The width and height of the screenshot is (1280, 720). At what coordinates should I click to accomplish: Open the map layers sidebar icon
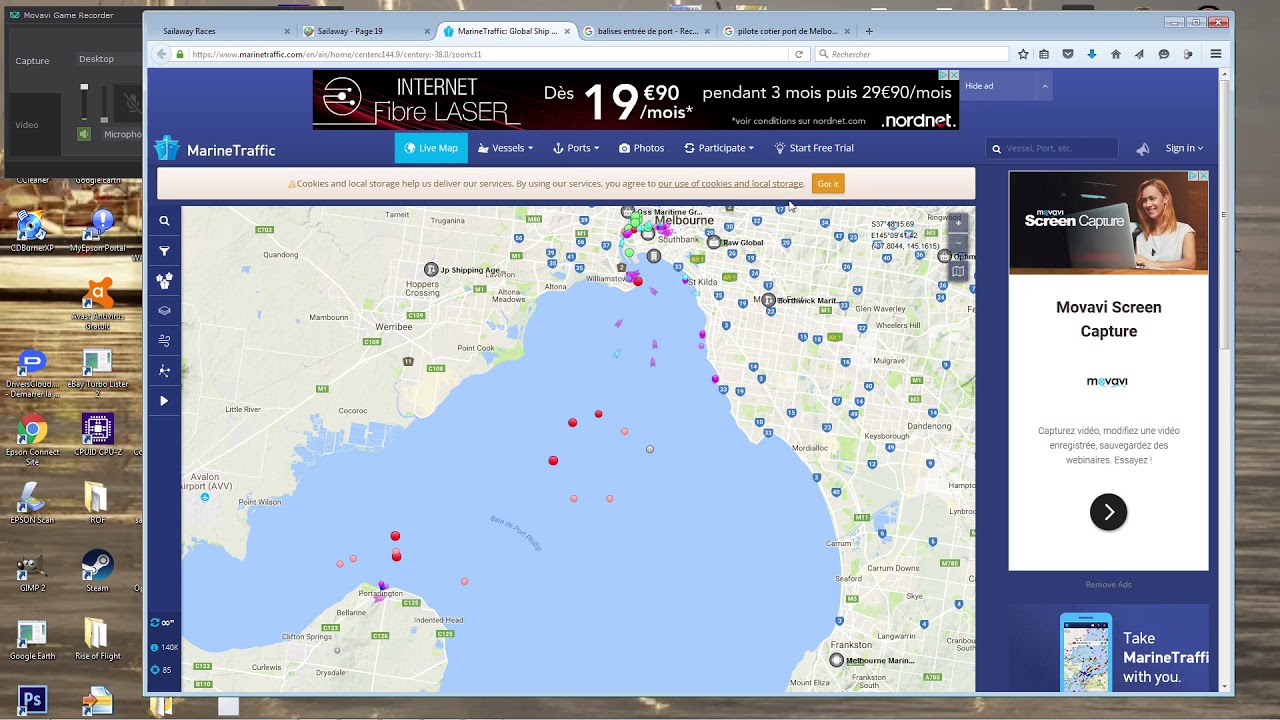pos(164,311)
